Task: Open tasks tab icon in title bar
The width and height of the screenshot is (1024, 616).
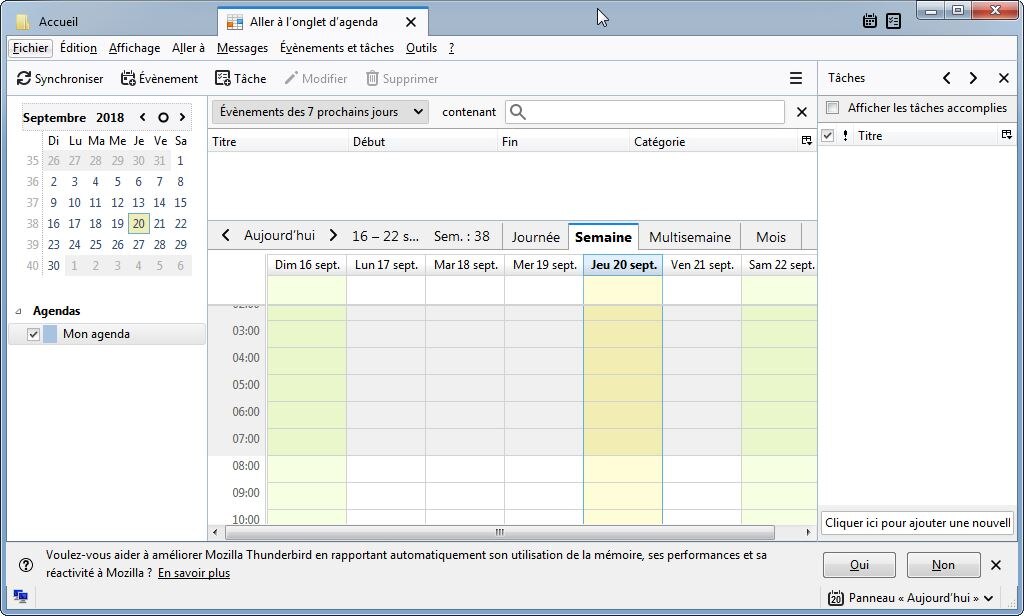Action: pyautogui.click(x=893, y=21)
